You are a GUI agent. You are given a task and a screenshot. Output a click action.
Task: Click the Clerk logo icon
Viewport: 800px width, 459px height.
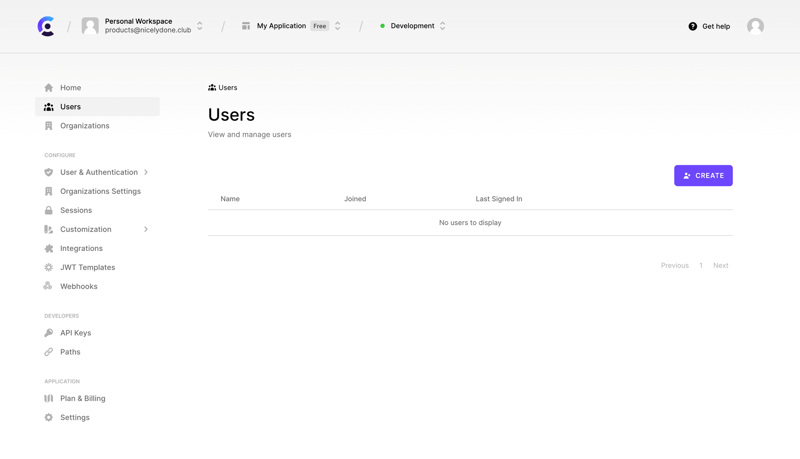click(x=46, y=26)
